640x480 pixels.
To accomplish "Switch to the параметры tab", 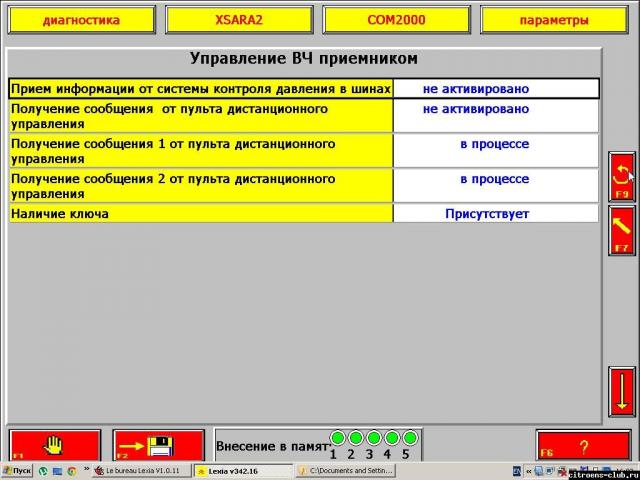I will click(x=554, y=20).
